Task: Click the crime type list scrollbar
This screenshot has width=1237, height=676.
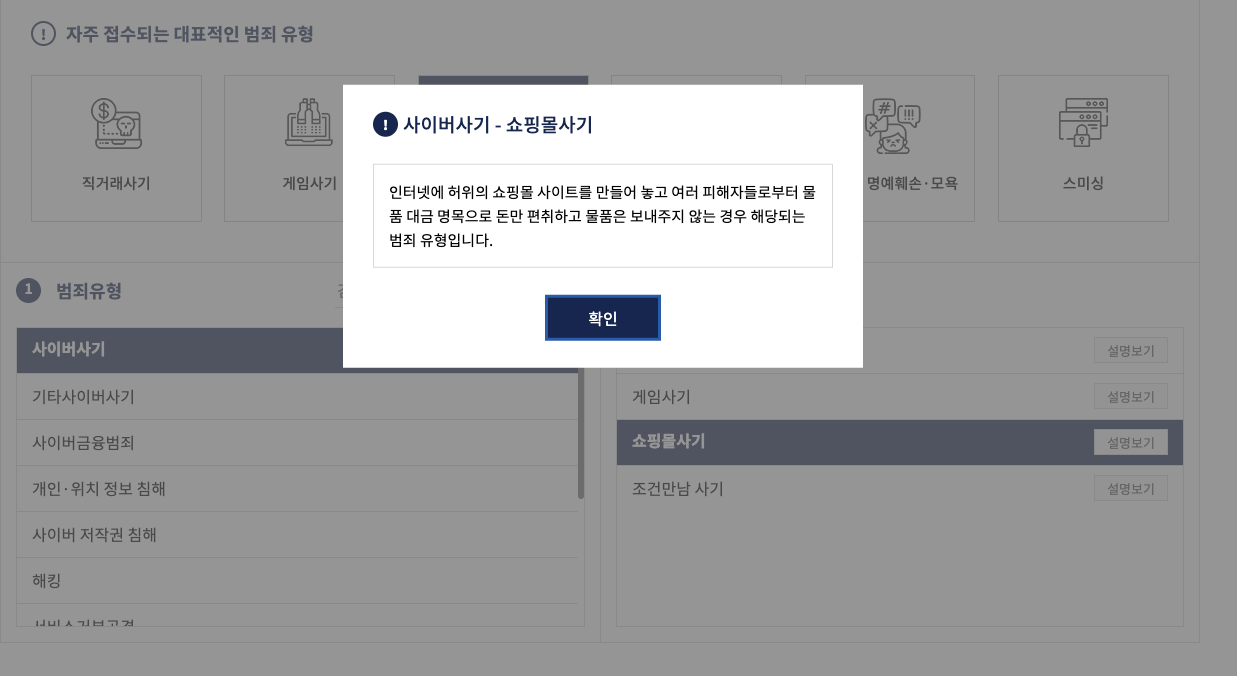Action: pyautogui.click(x=581, y=433)
